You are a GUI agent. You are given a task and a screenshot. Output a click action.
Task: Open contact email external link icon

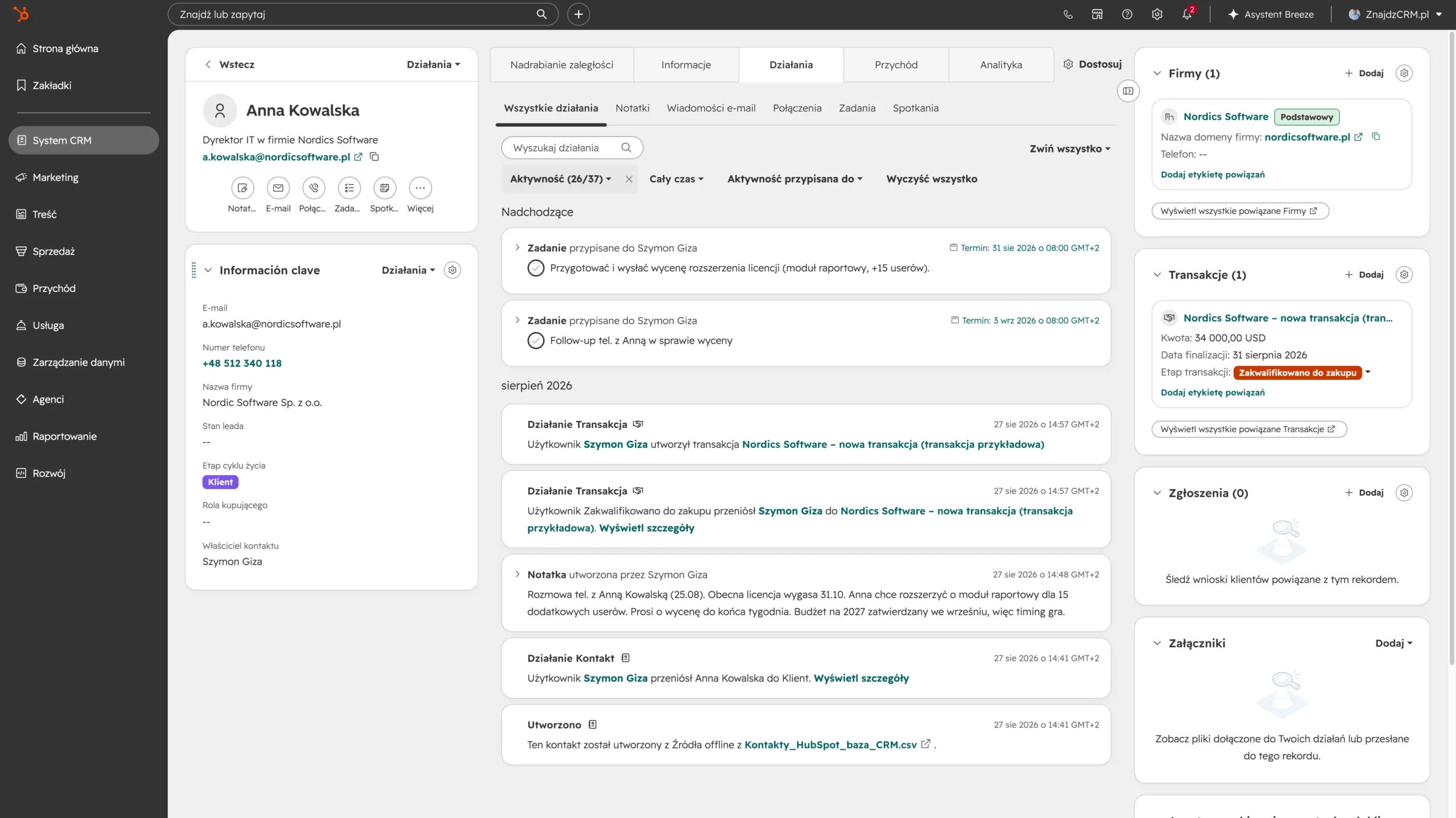click(358, 157)
